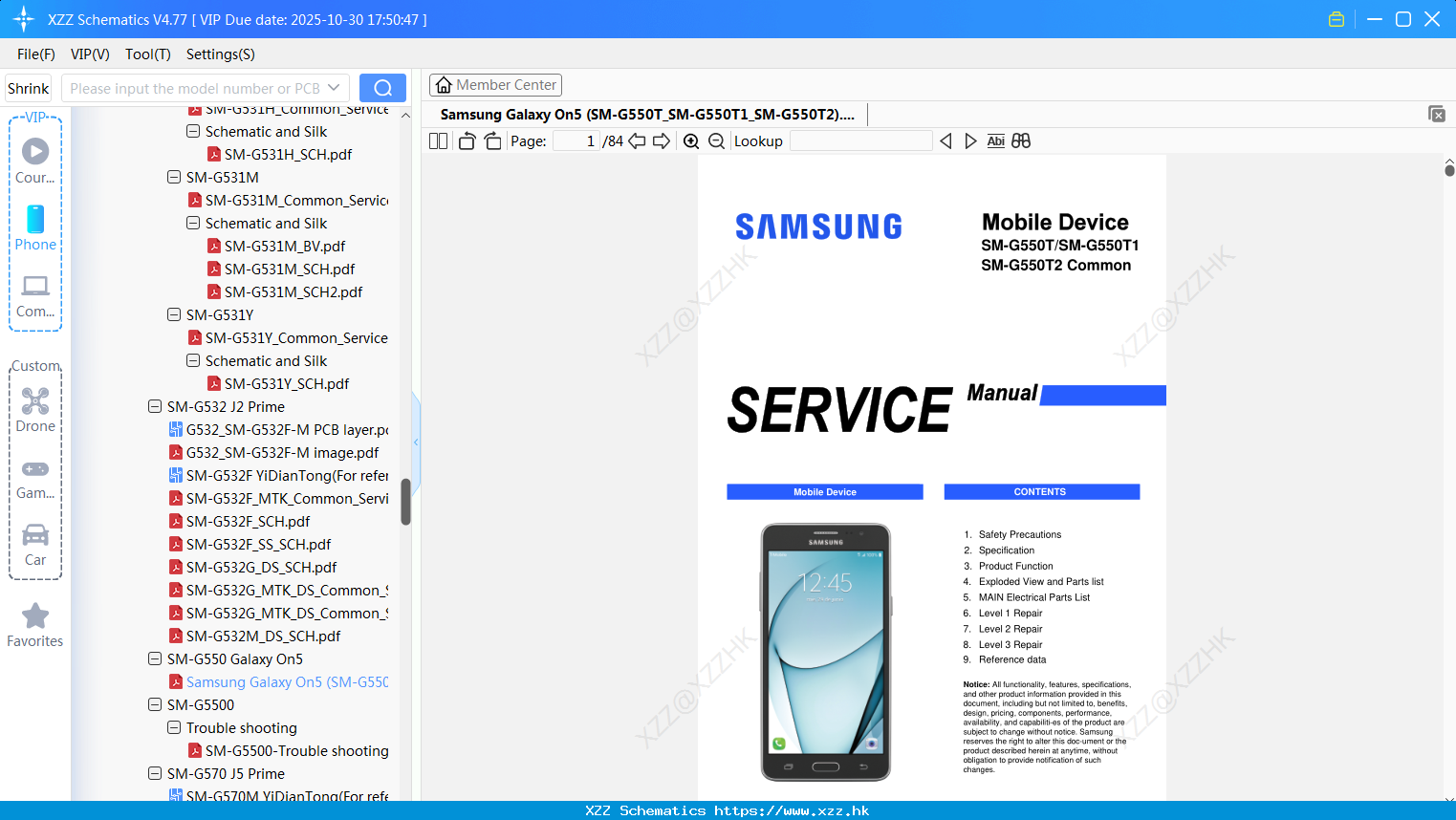1456x820 pixels.
Task: Select Samsung Galaxy On5 document tab
Action: coord(647,114)
